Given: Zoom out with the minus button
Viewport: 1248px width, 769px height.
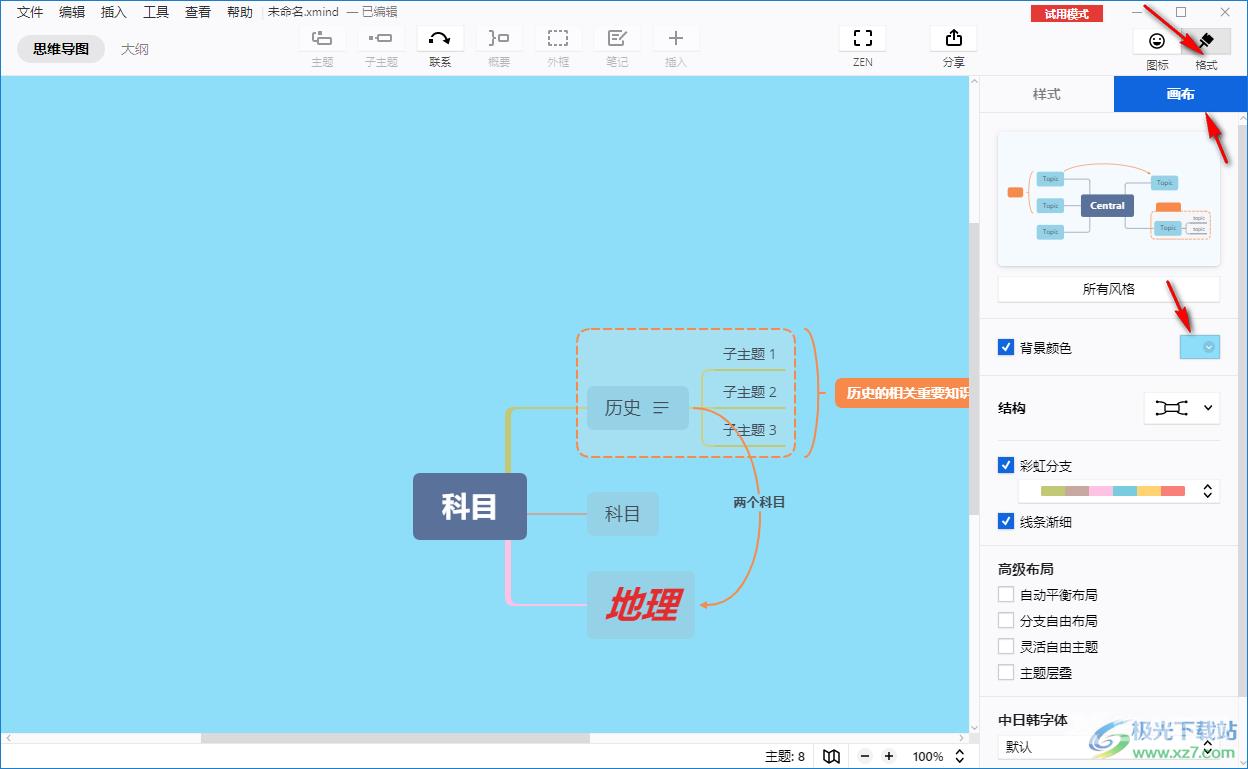Looking at the screenshot, I should [865, 756].
